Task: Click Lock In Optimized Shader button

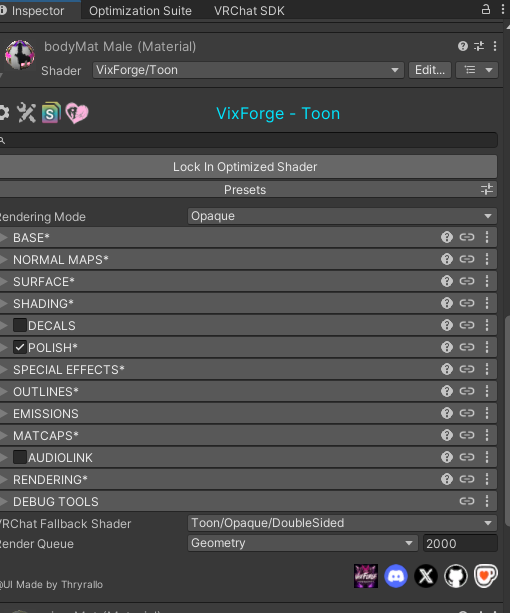Action: click(247, 167)
